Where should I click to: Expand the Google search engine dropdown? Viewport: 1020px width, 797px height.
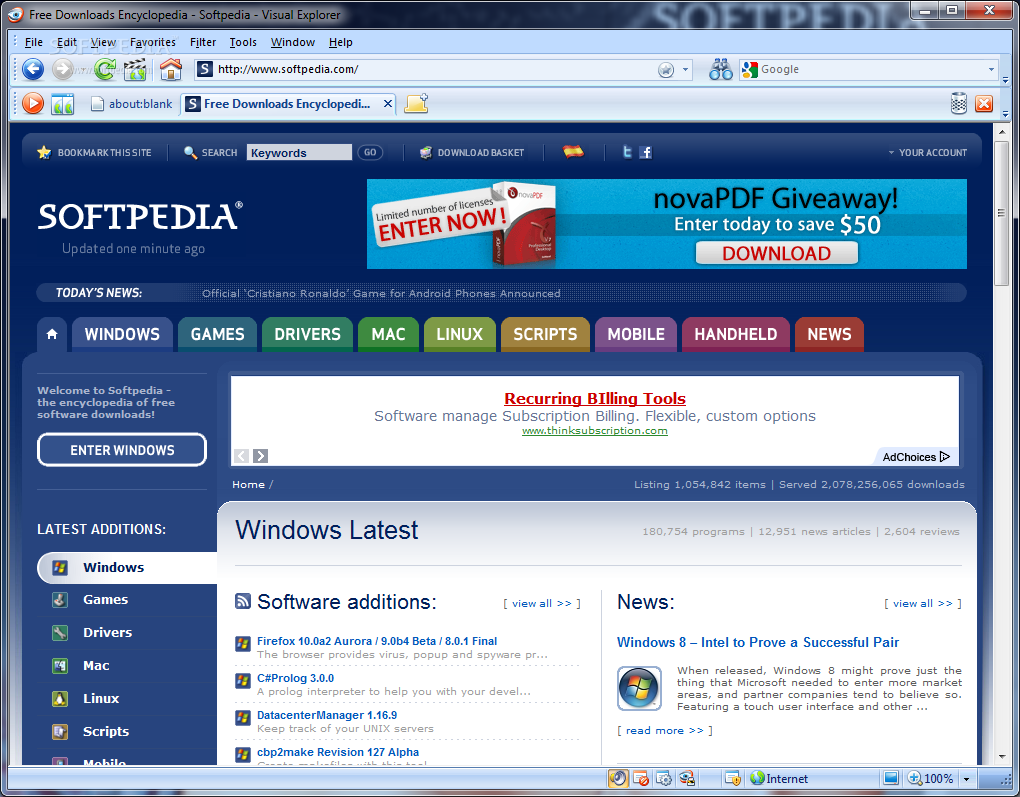coord(991,70)
